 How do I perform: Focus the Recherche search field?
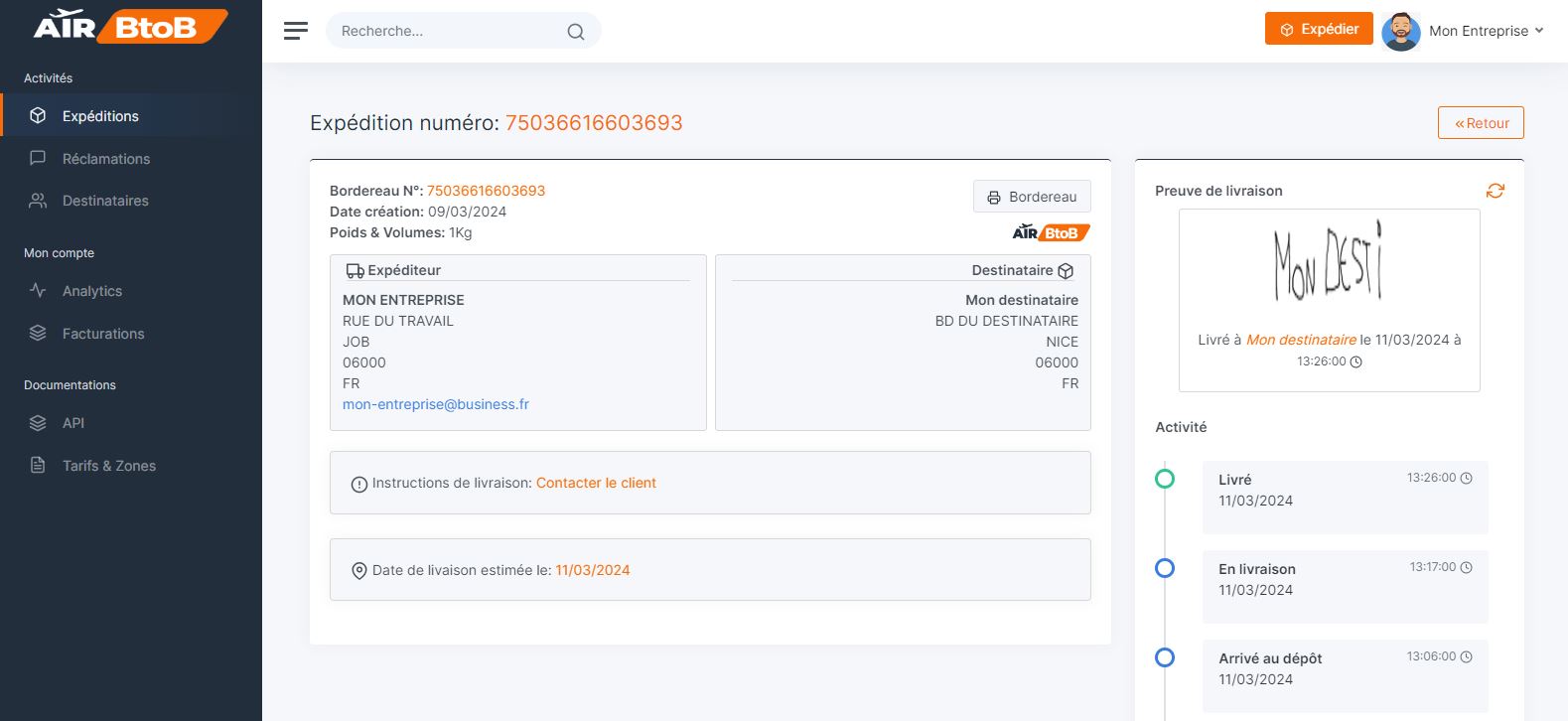(447, 32)
